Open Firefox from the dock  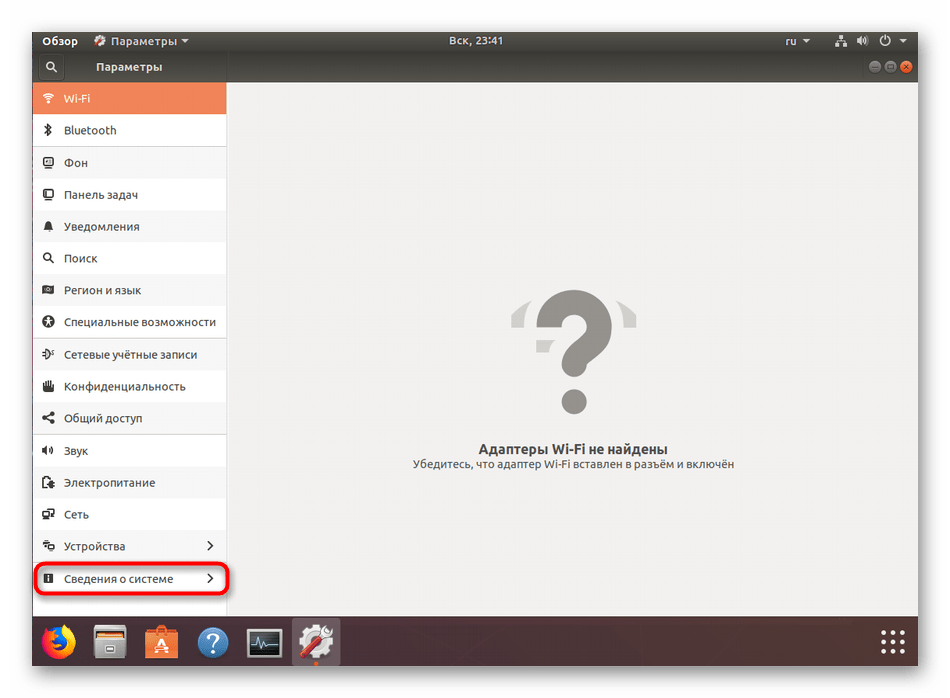(59, 642)
